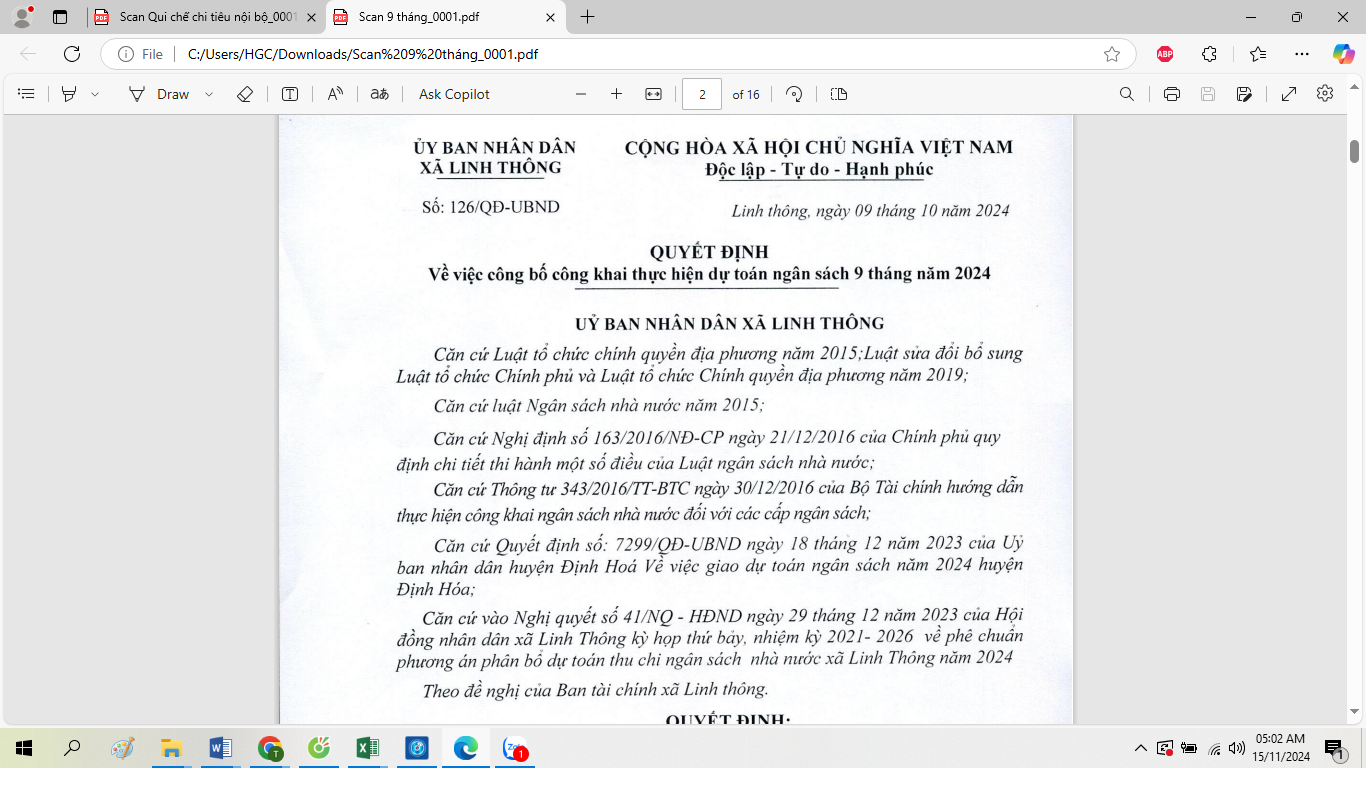The width and height of the screenshot is (1366, 786).
Task: Close the 'Scan Qui chế chi tiêu nội bộ' tab
Action: [x=311, y=17]
